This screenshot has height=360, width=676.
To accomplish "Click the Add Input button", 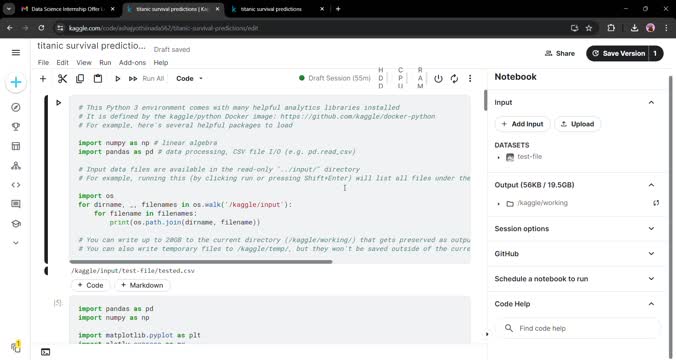I will tap(522, 124).
